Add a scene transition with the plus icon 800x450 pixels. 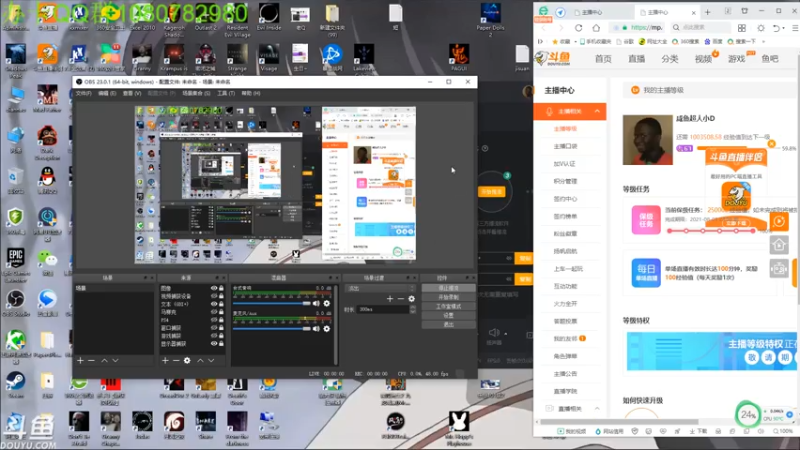(x=390, y=299)
